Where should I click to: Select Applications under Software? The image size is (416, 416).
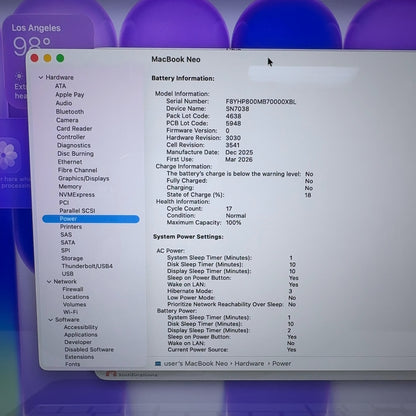pos(81,335)
